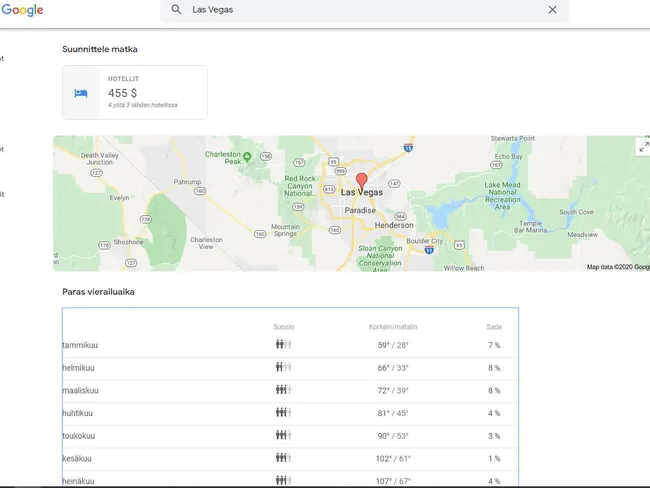650x488 pixels.
Task: Click Boulder City on the map
Action: [424, 241]
